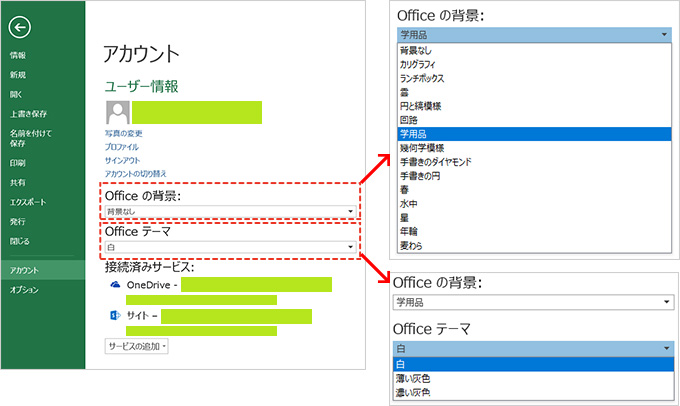
Task: Open the 情報 menu item
Action: point(18,55)
